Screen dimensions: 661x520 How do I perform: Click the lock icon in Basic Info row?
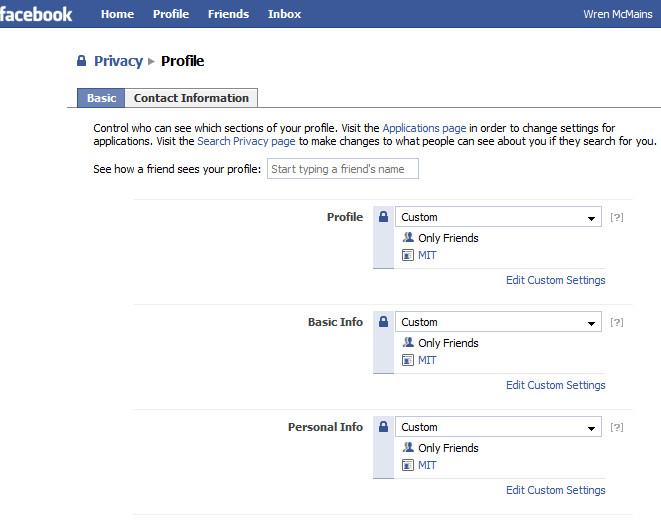click(383, 322)
